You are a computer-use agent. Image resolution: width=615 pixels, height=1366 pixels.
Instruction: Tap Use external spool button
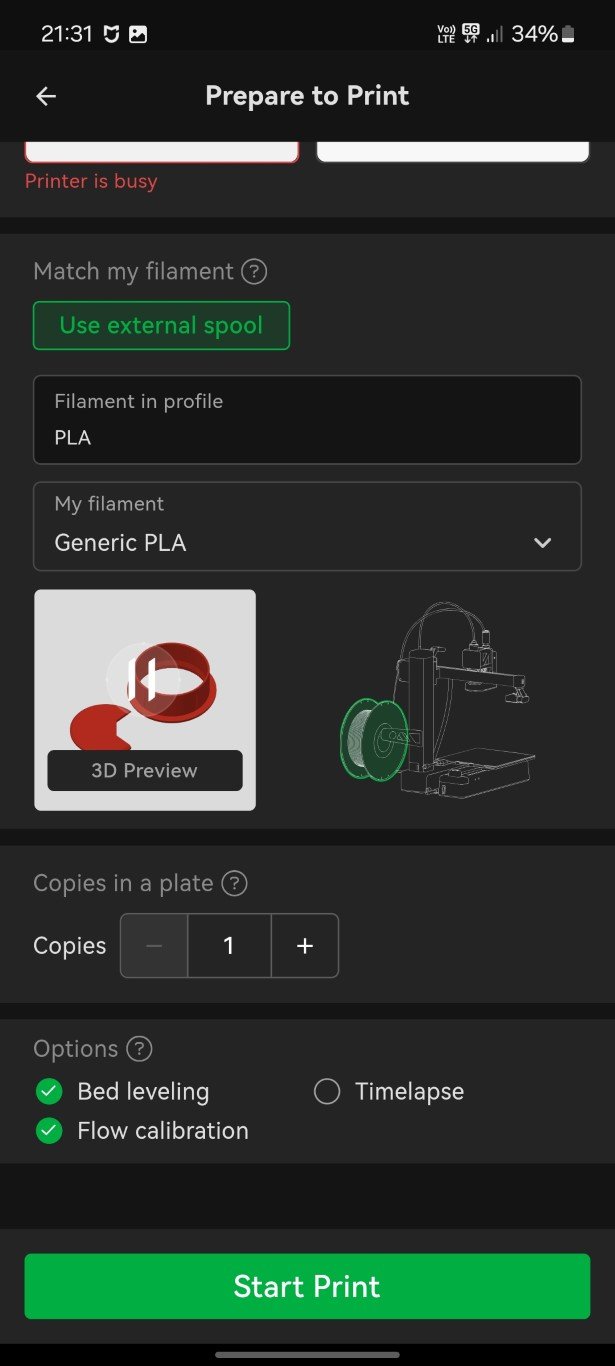161,326
